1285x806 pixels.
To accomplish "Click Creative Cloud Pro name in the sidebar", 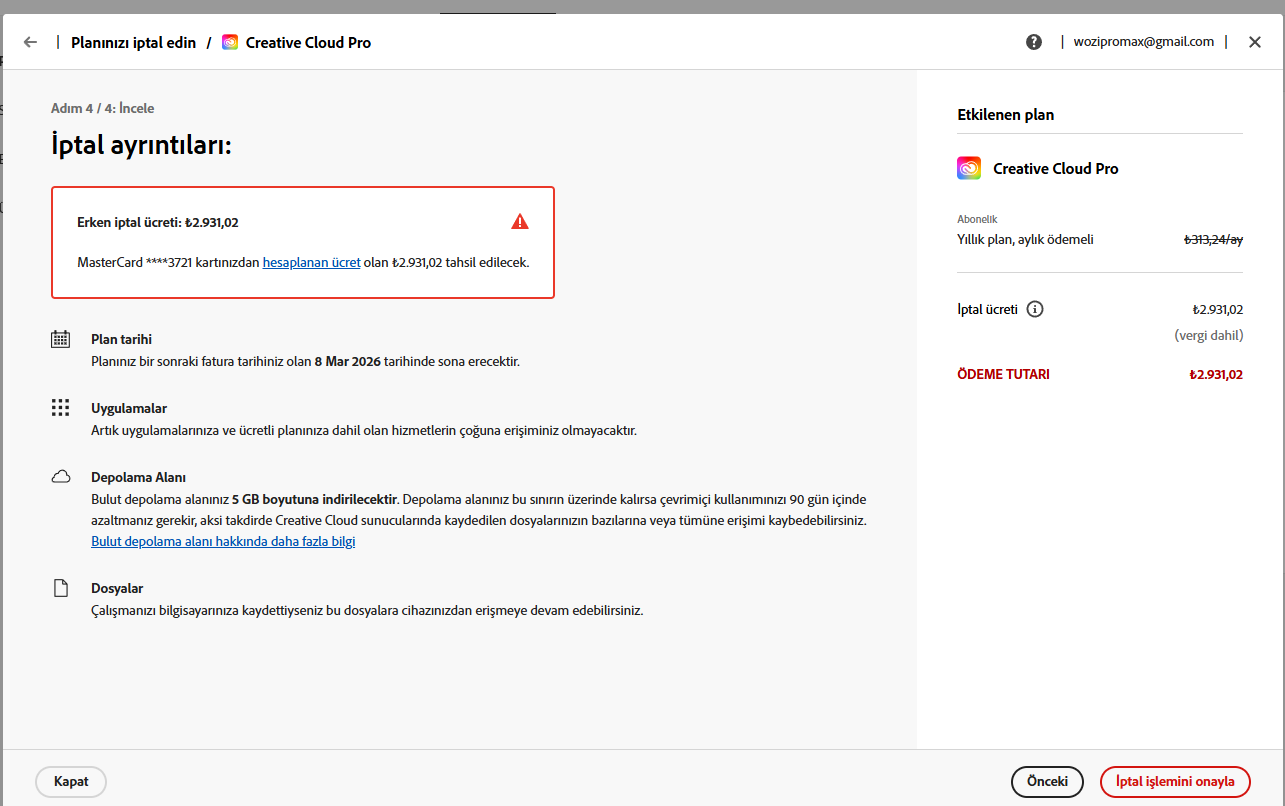I will tap(1056, 169).
